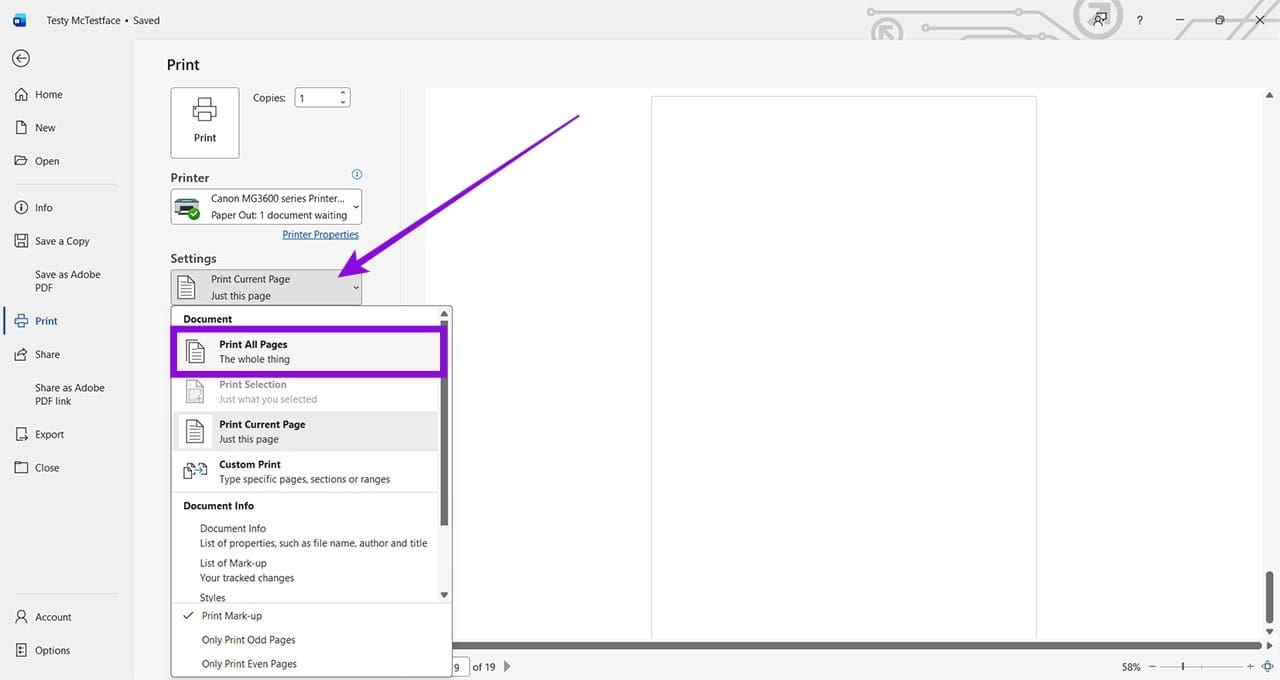Click Close in the sidebar

pyautogui.click(x=37, y=468)
